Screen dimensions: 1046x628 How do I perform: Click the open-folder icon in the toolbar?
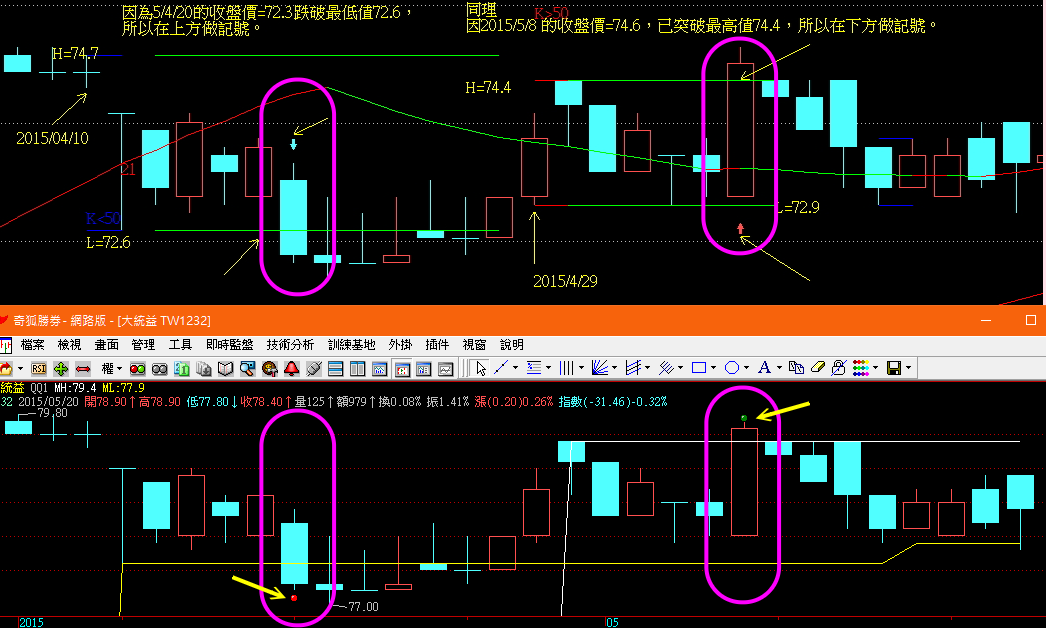coord(6,368)
